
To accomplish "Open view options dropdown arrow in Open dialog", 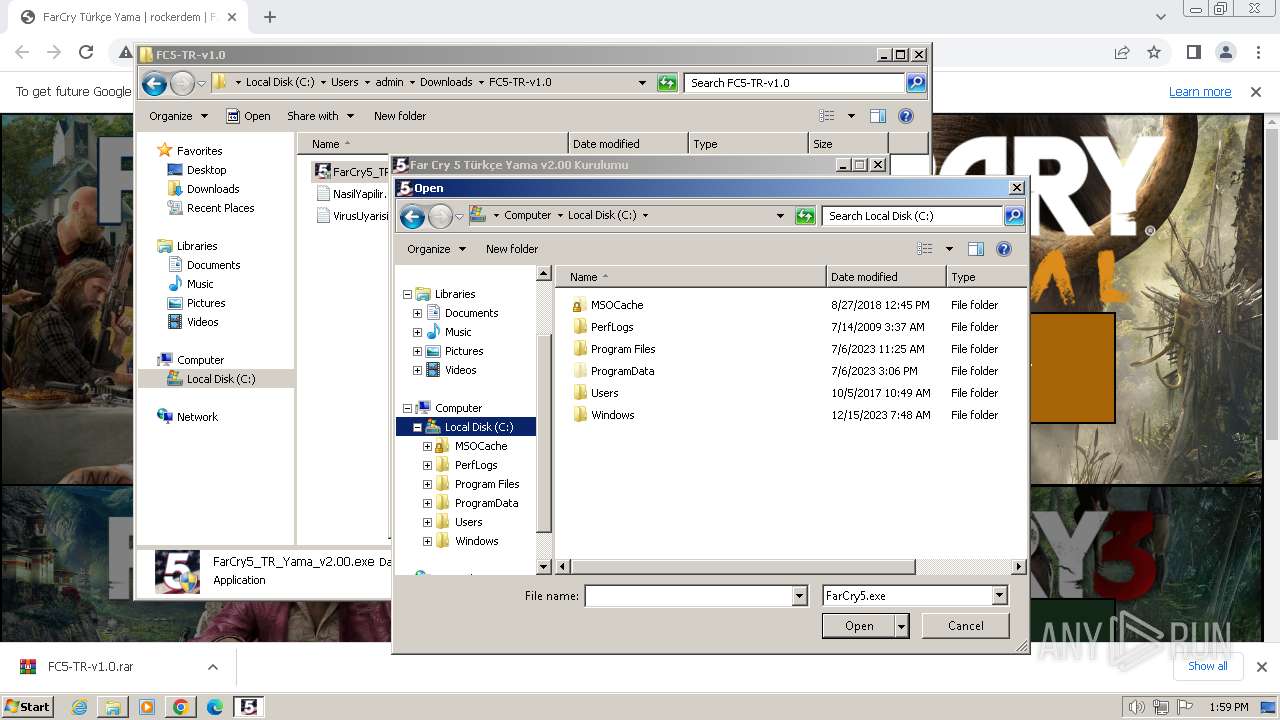I will pos(949,249).
